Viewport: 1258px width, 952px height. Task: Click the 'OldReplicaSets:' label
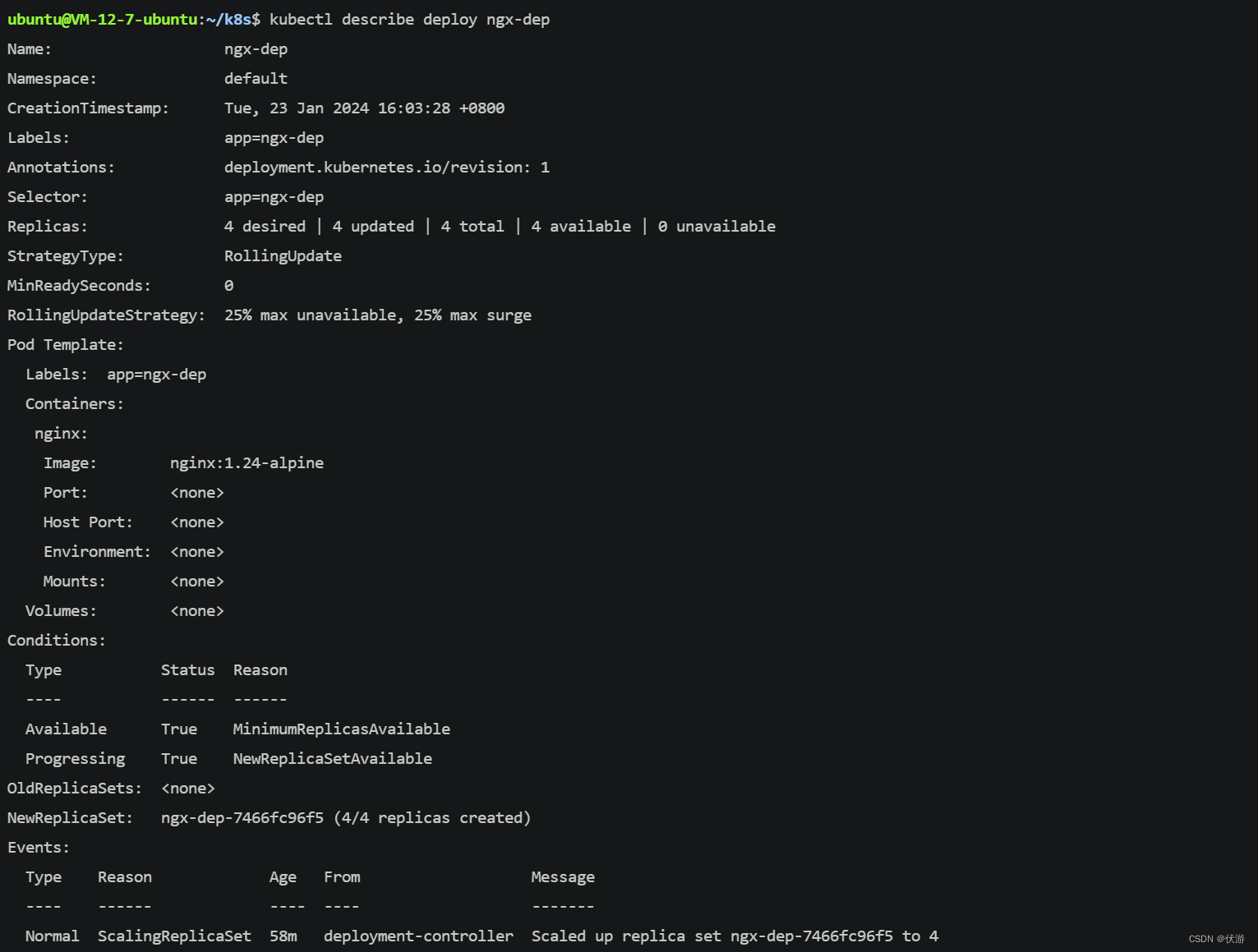pyautogui.click(x=75, y=789)
